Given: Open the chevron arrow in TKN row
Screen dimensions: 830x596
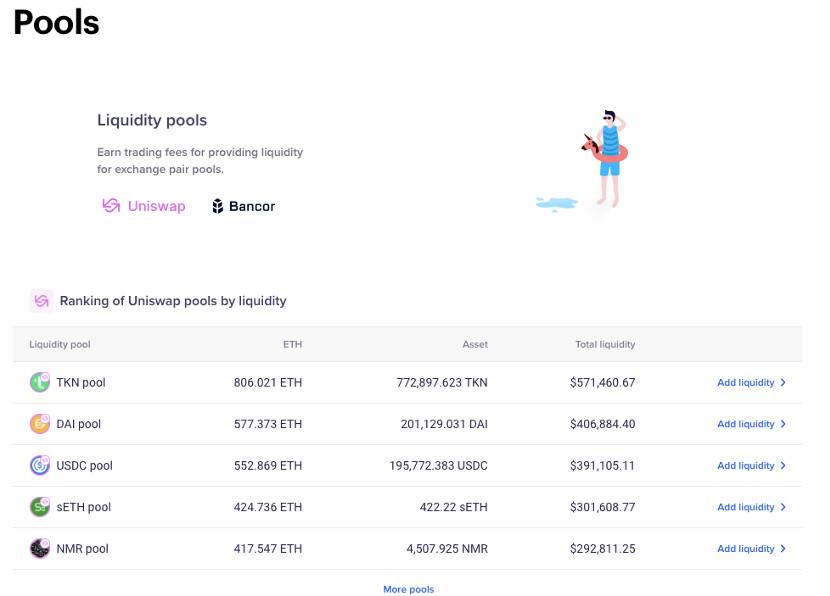Looking at the screenshot, I should [x=783, y=382].
